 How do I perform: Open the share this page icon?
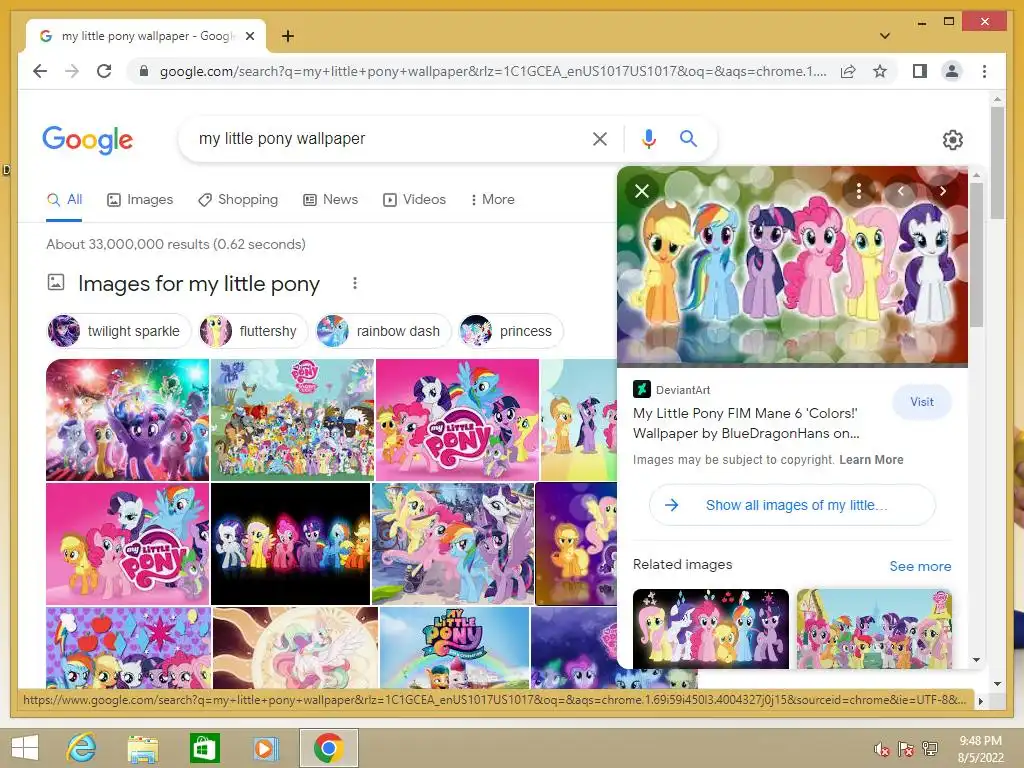[x=848, y=71]
